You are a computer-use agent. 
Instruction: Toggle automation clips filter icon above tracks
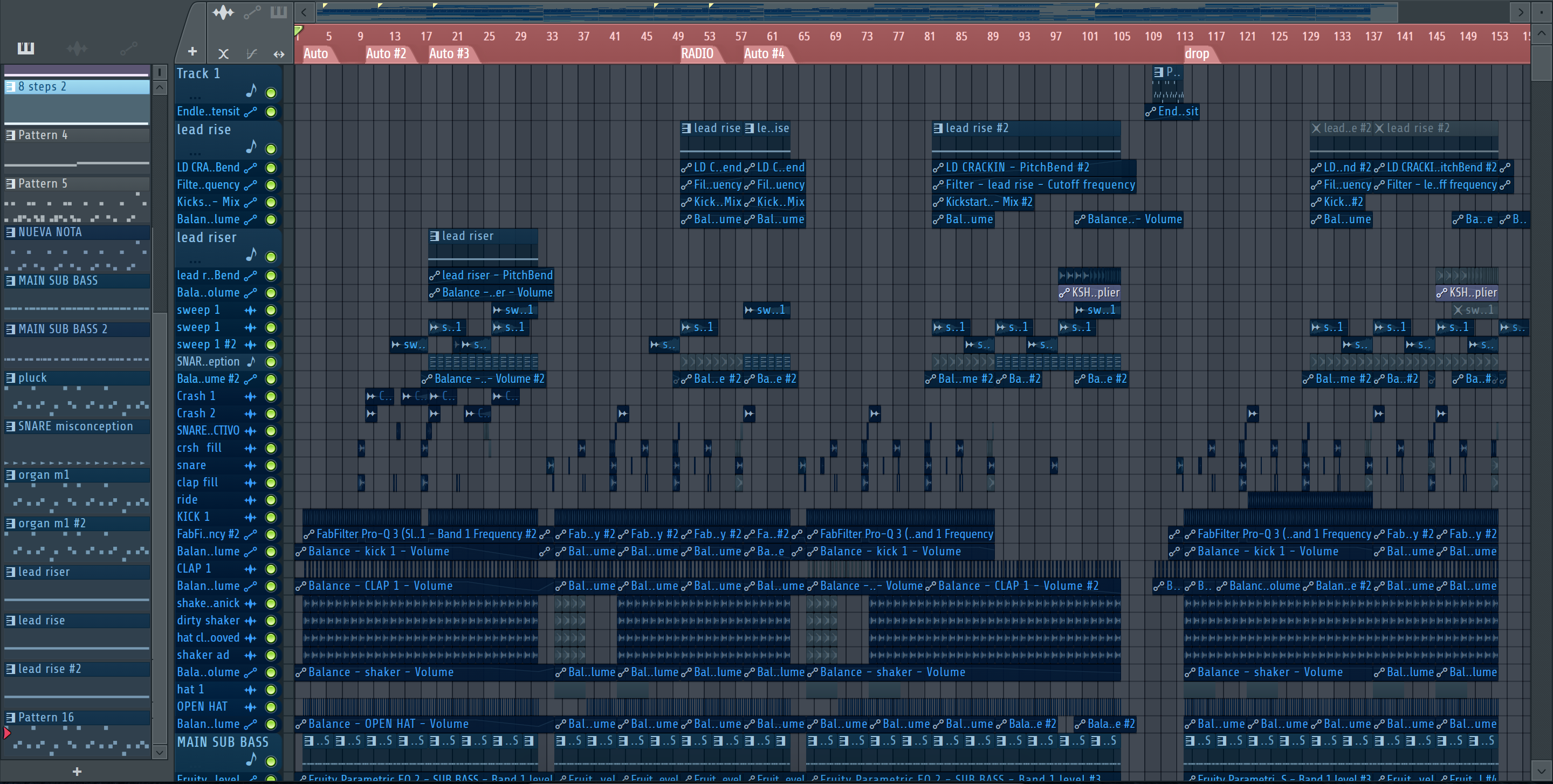252,12
